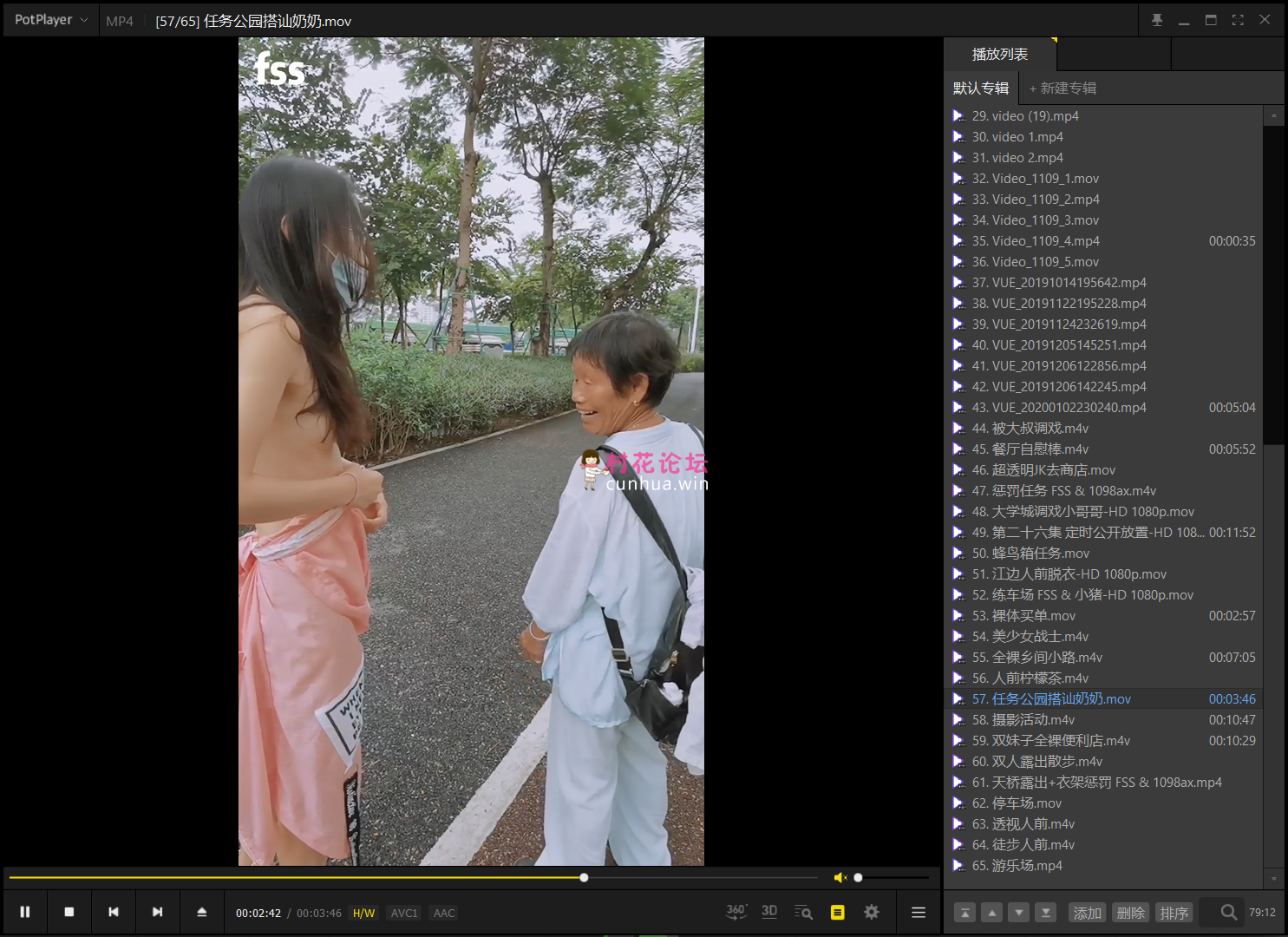Pause the video playback
Image resolution: width=1288 pixels, height=937 pixels.
tap(25, 912)
